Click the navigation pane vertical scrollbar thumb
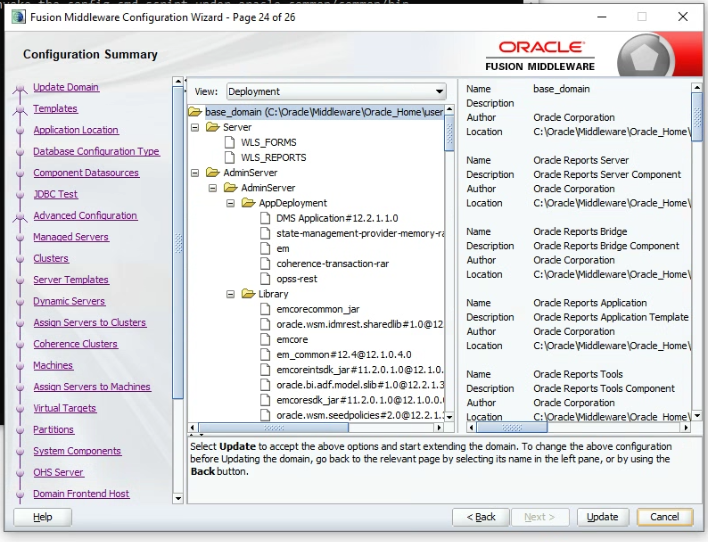This screenshot has height=542, width=708. (x=178, y=242)
